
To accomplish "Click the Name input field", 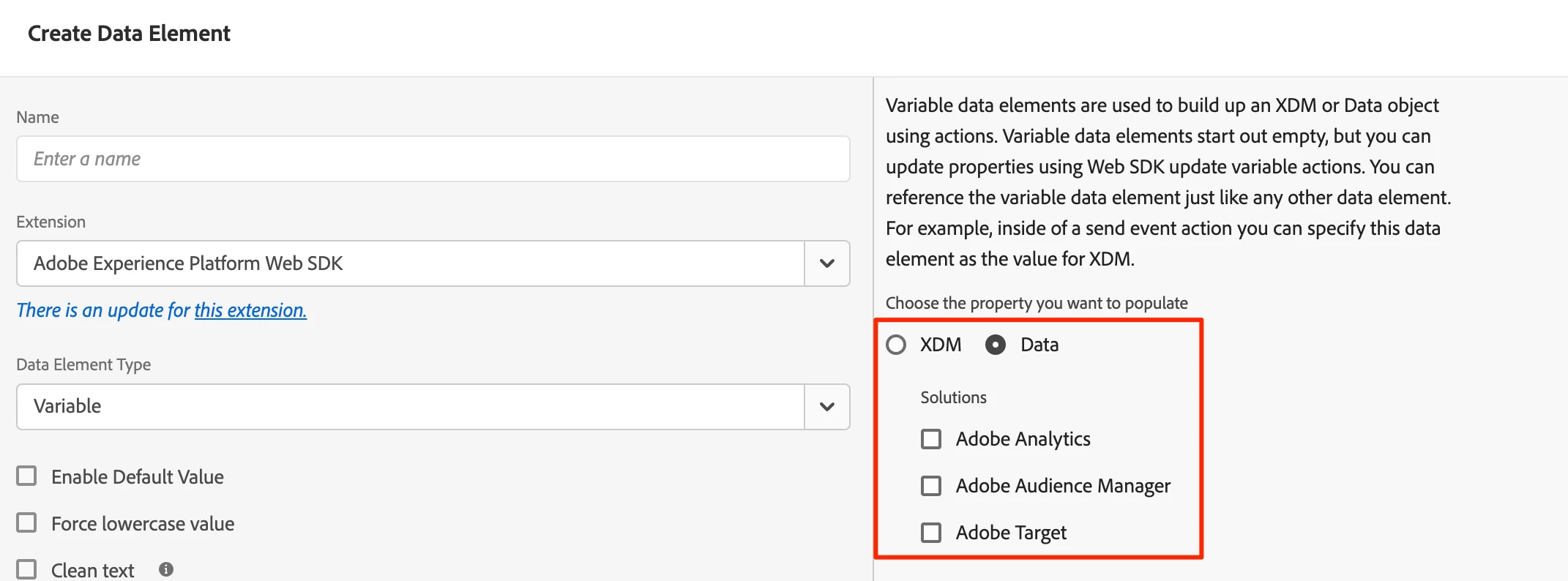I will [433, 159].
